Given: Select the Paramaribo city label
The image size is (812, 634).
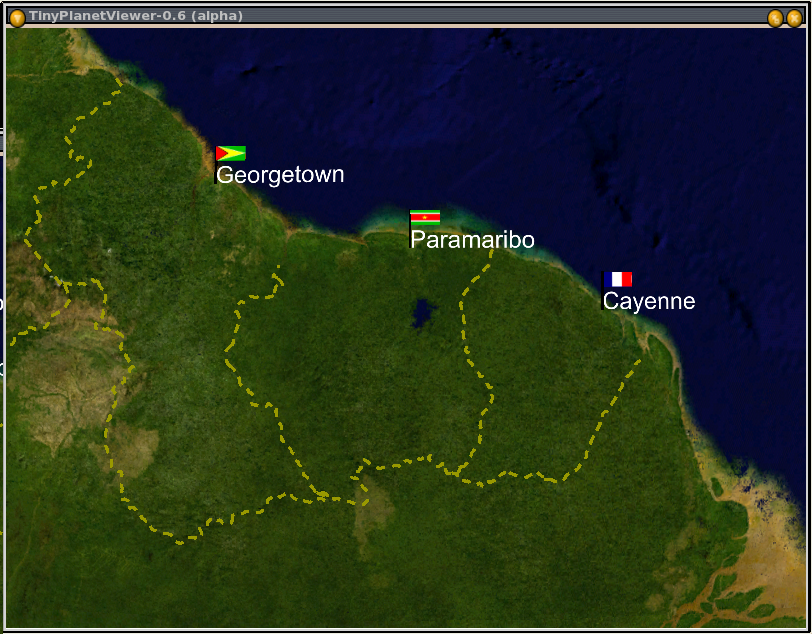Looking at the screenshot, I should pos(472,240).
